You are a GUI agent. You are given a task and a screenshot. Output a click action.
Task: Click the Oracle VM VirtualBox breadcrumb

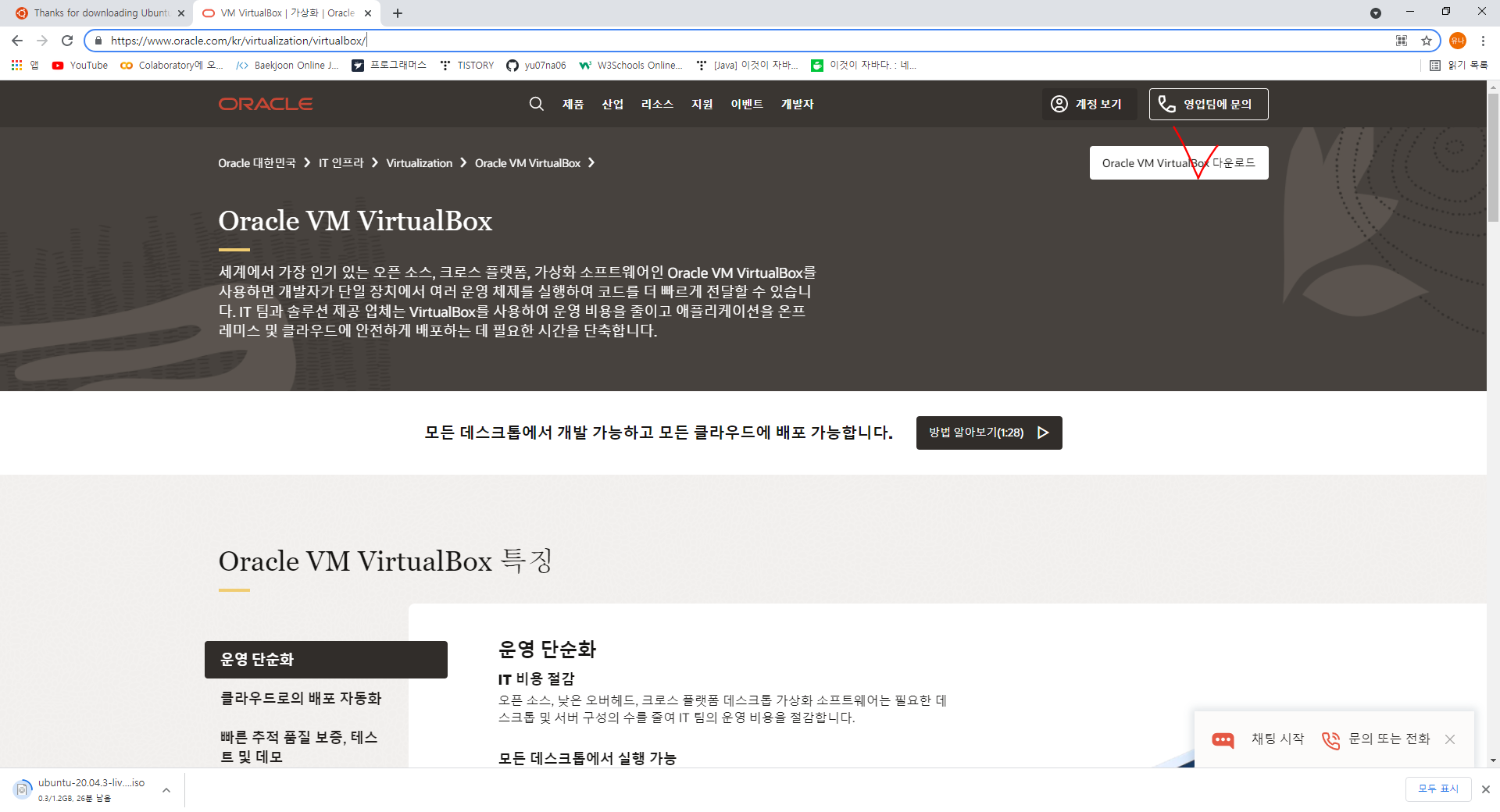click(x=527, y=163)
